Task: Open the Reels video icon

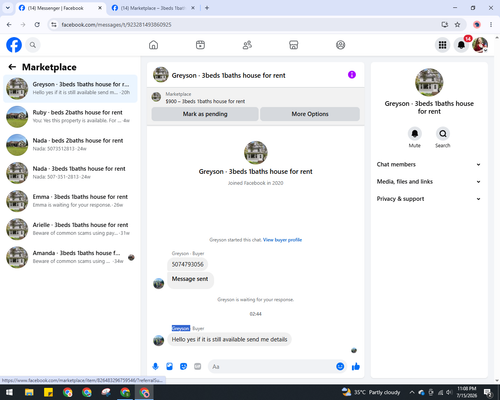Action: [200, 45]
